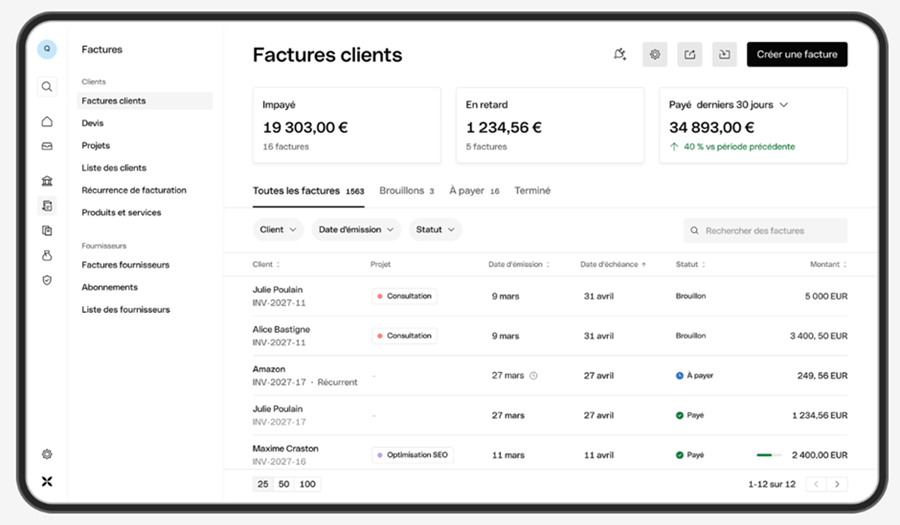Open Devis in the sidebar menu
The image size is (900, 525).
92,123
